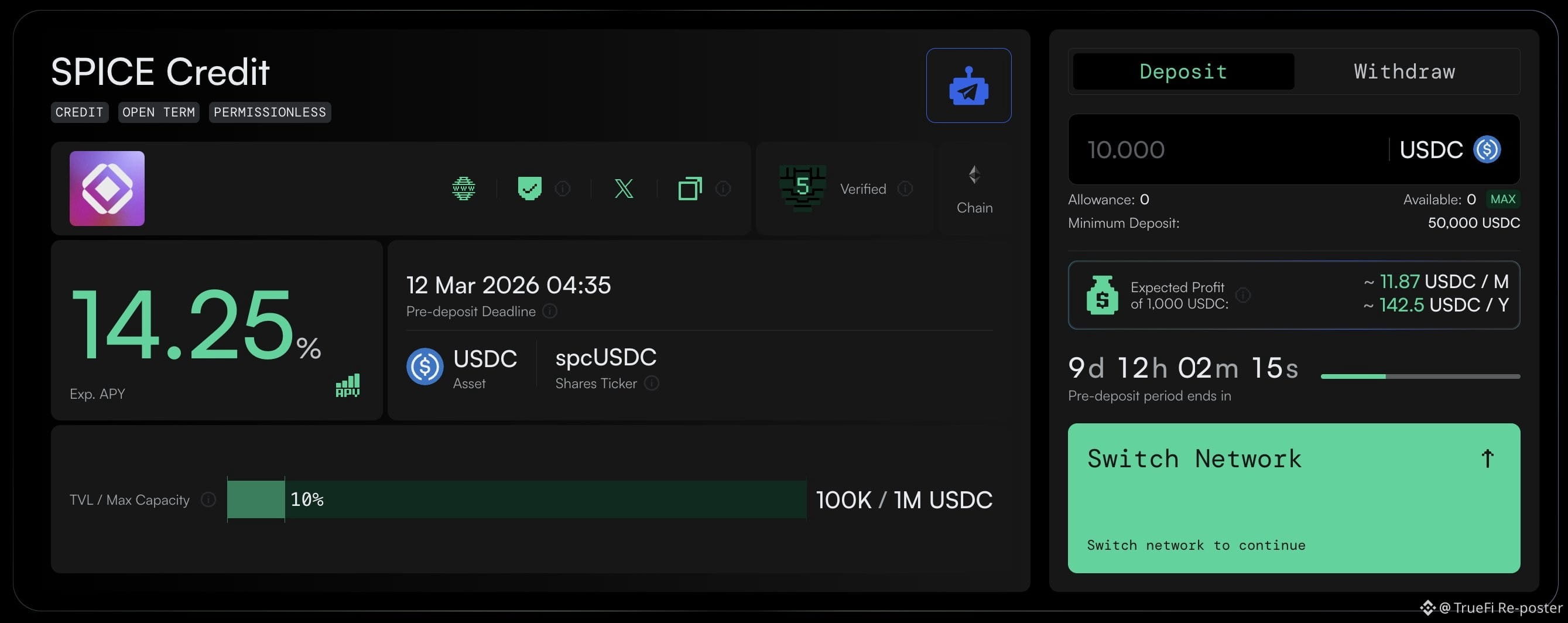Open the X (Twitter) profile icon
This screenshot has width=1568, height=623.
click(x=624, y=188)
